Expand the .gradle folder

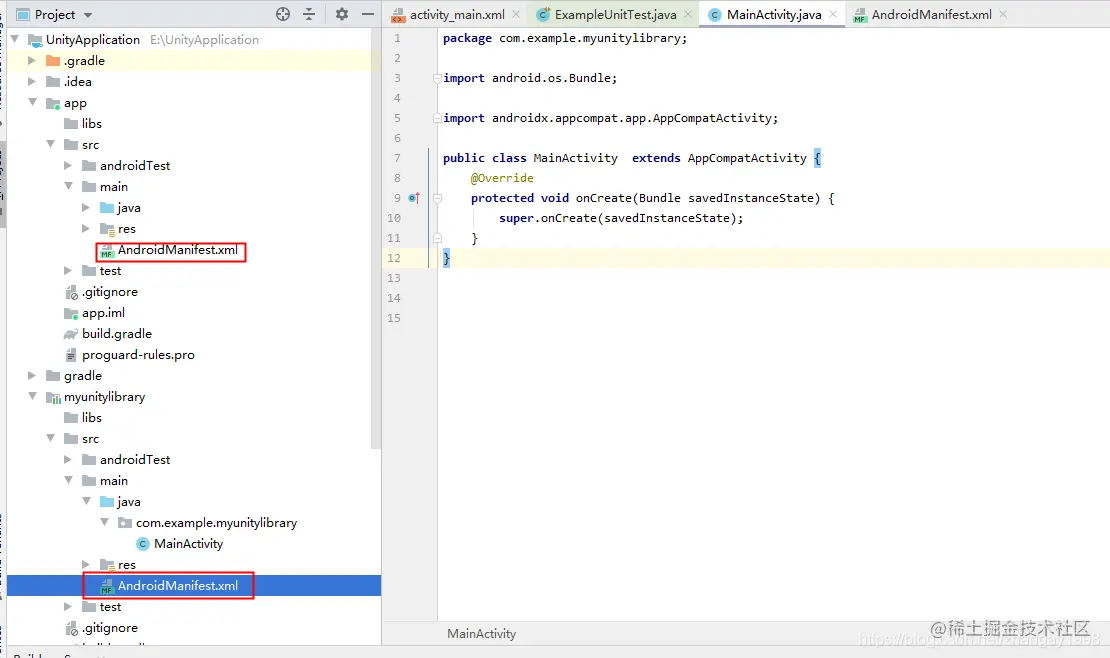pos(32,60)
